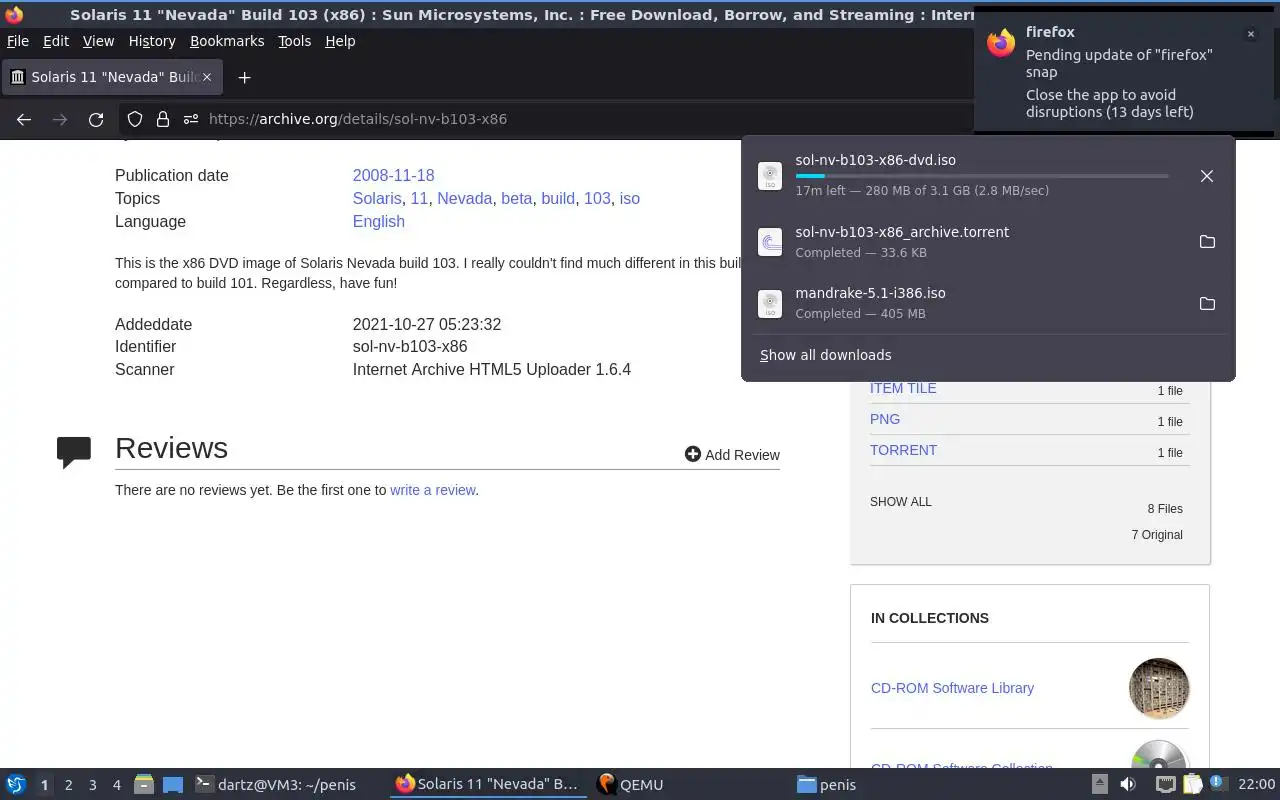Open a new tab with the plus button
The height and width of the screenshot is (800, 1280).
244,77
